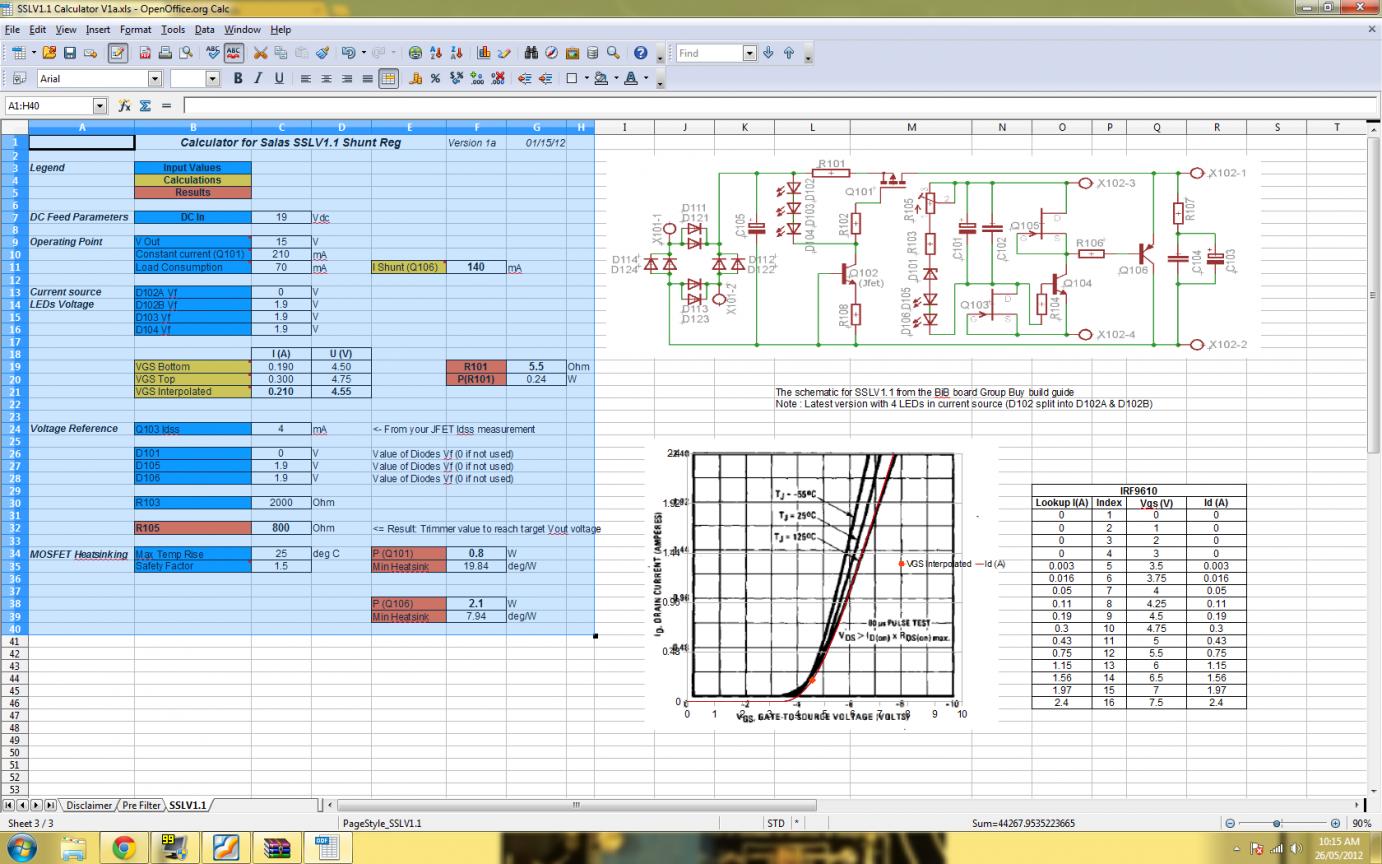Open the Data menu
The width and height of the screenshot is (1382, 864).
[204, 30]
